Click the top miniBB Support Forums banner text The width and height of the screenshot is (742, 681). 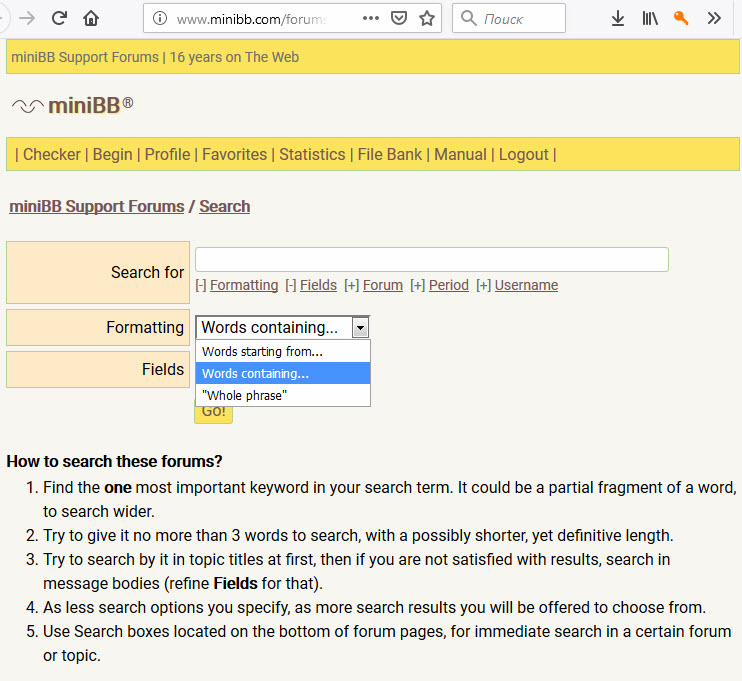(155, 57)
